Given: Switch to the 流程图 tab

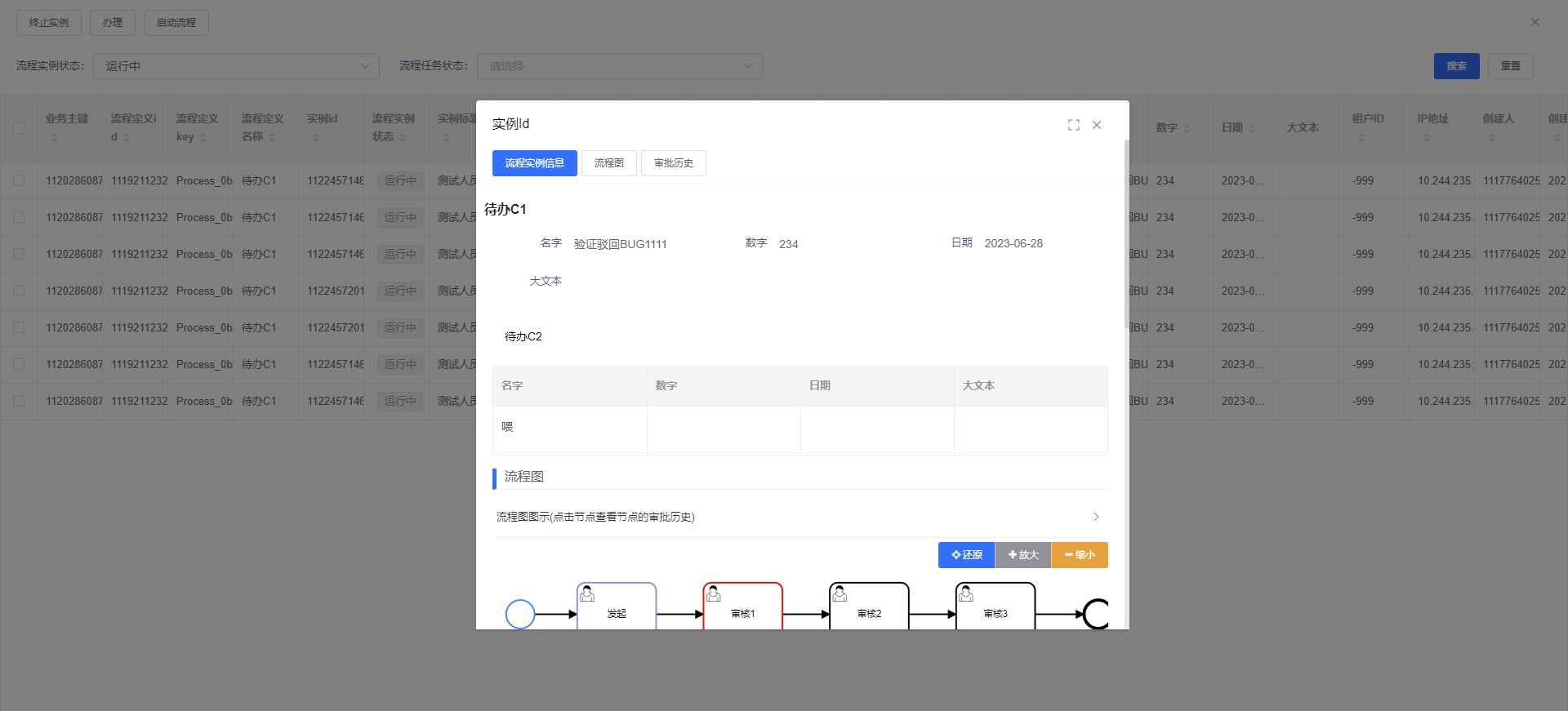Looking at the screenshot, I should (608, 163).
